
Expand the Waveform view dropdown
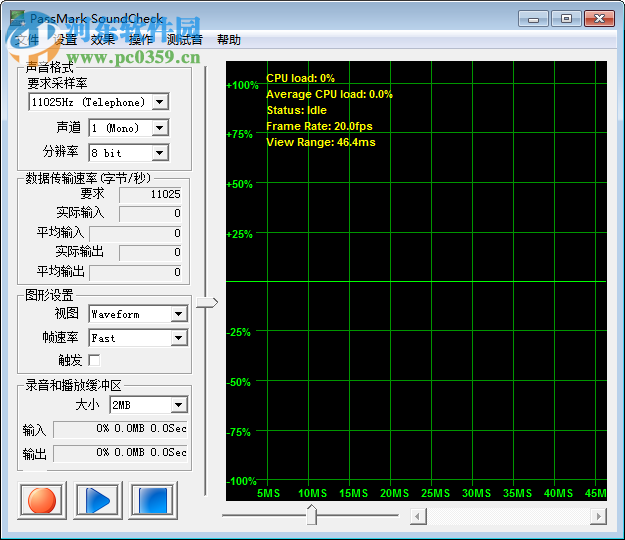click(178, 314)
